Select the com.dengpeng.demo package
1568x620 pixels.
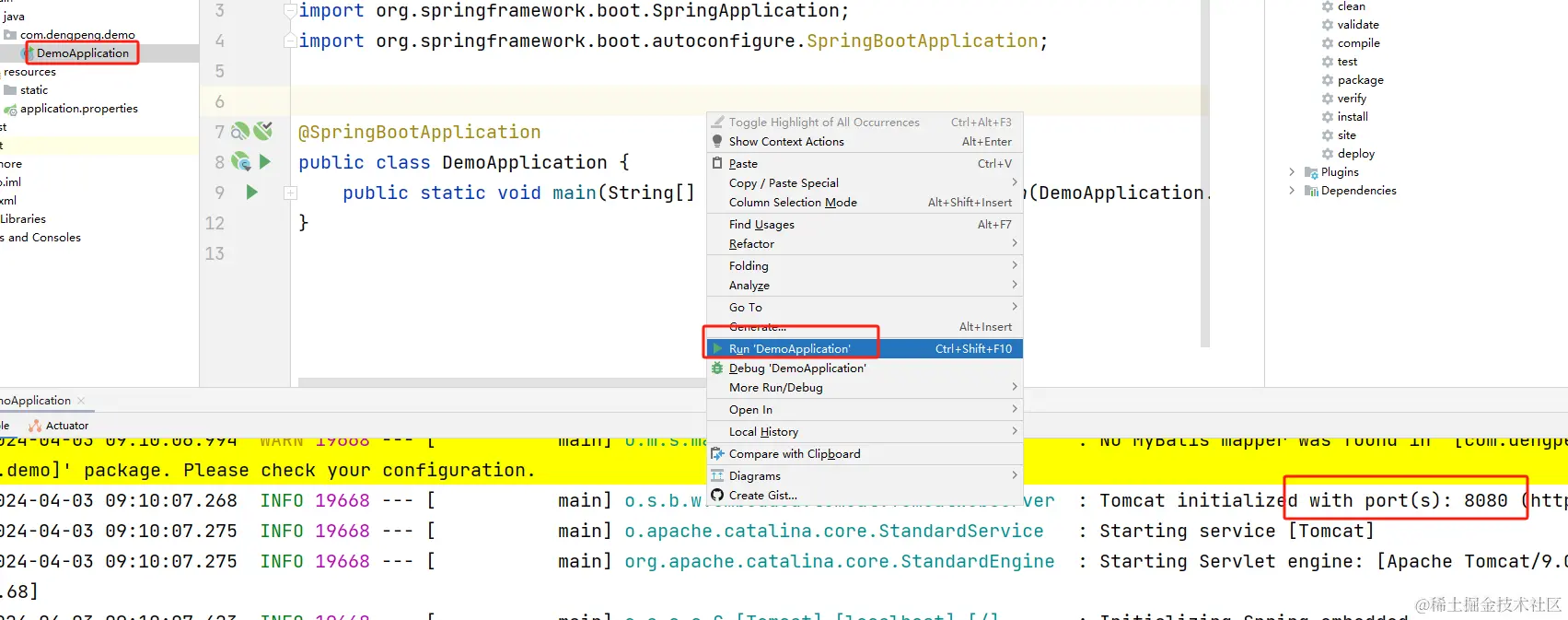tap(77, 35)
